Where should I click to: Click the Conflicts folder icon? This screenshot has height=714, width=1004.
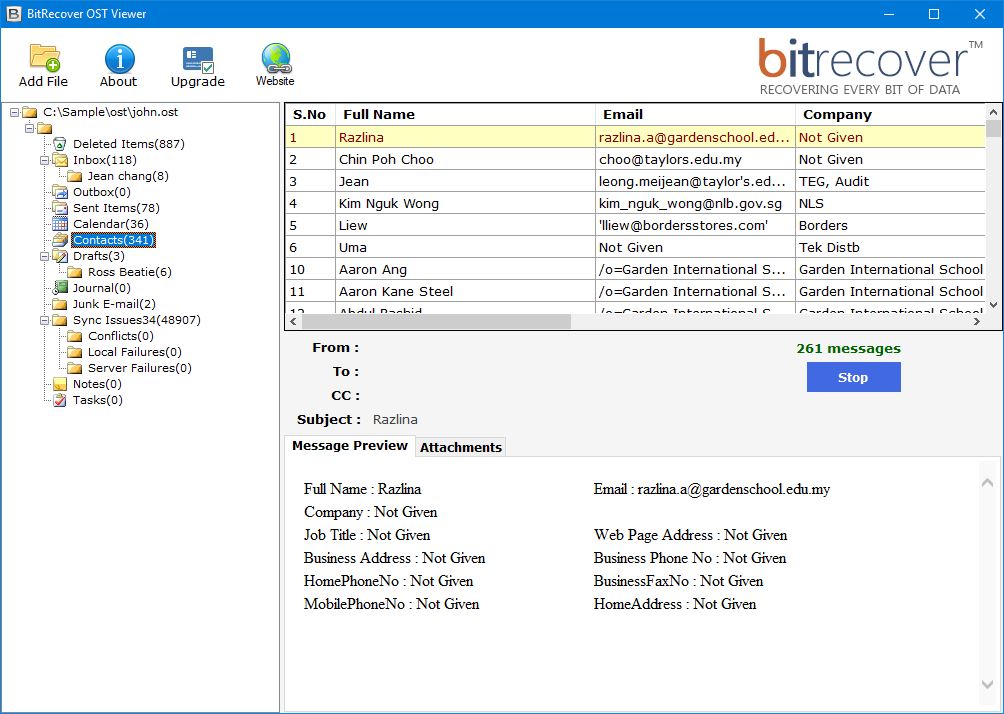tap(75, 336)
